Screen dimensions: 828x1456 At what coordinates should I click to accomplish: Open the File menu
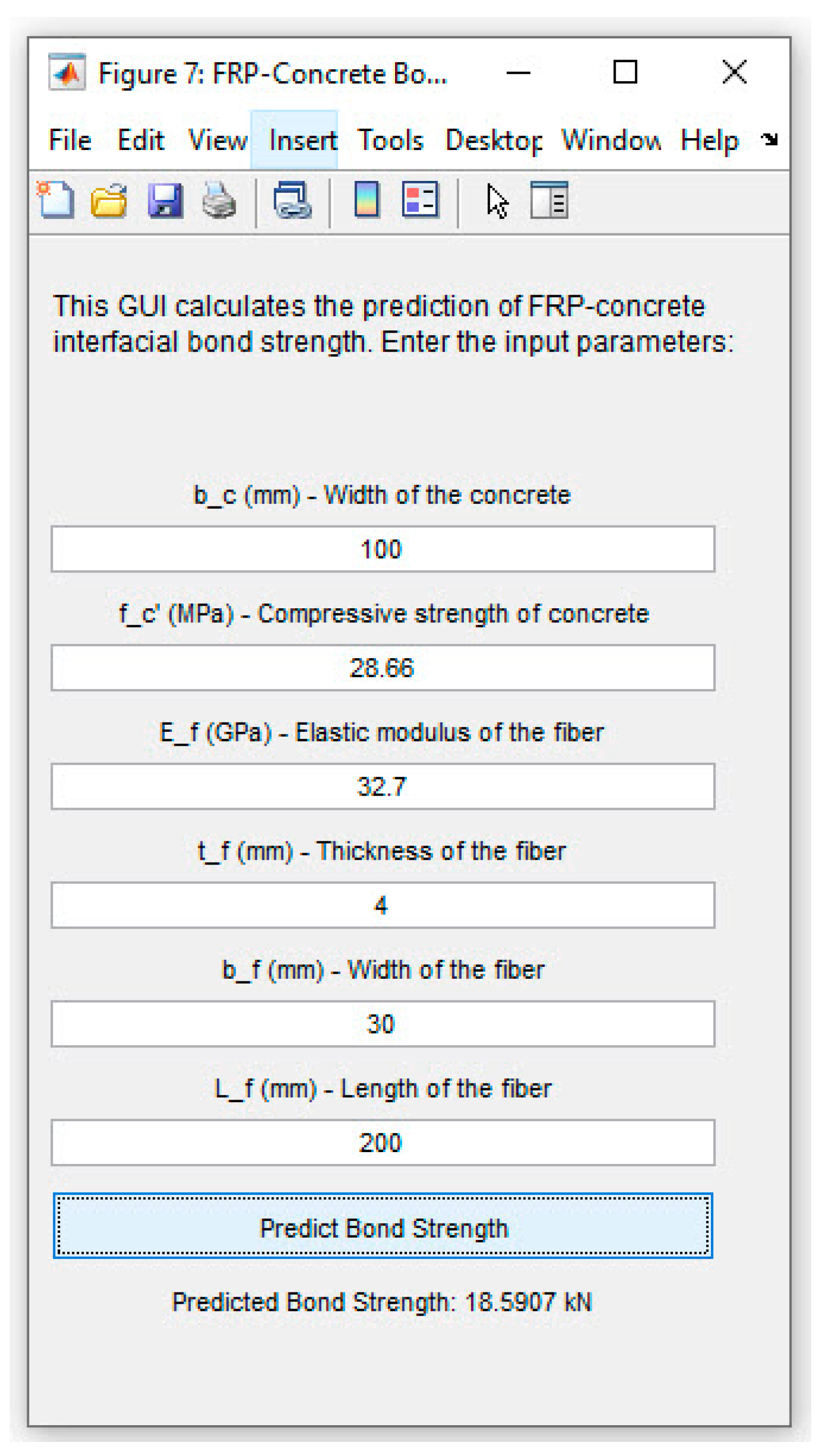(70, 140)
